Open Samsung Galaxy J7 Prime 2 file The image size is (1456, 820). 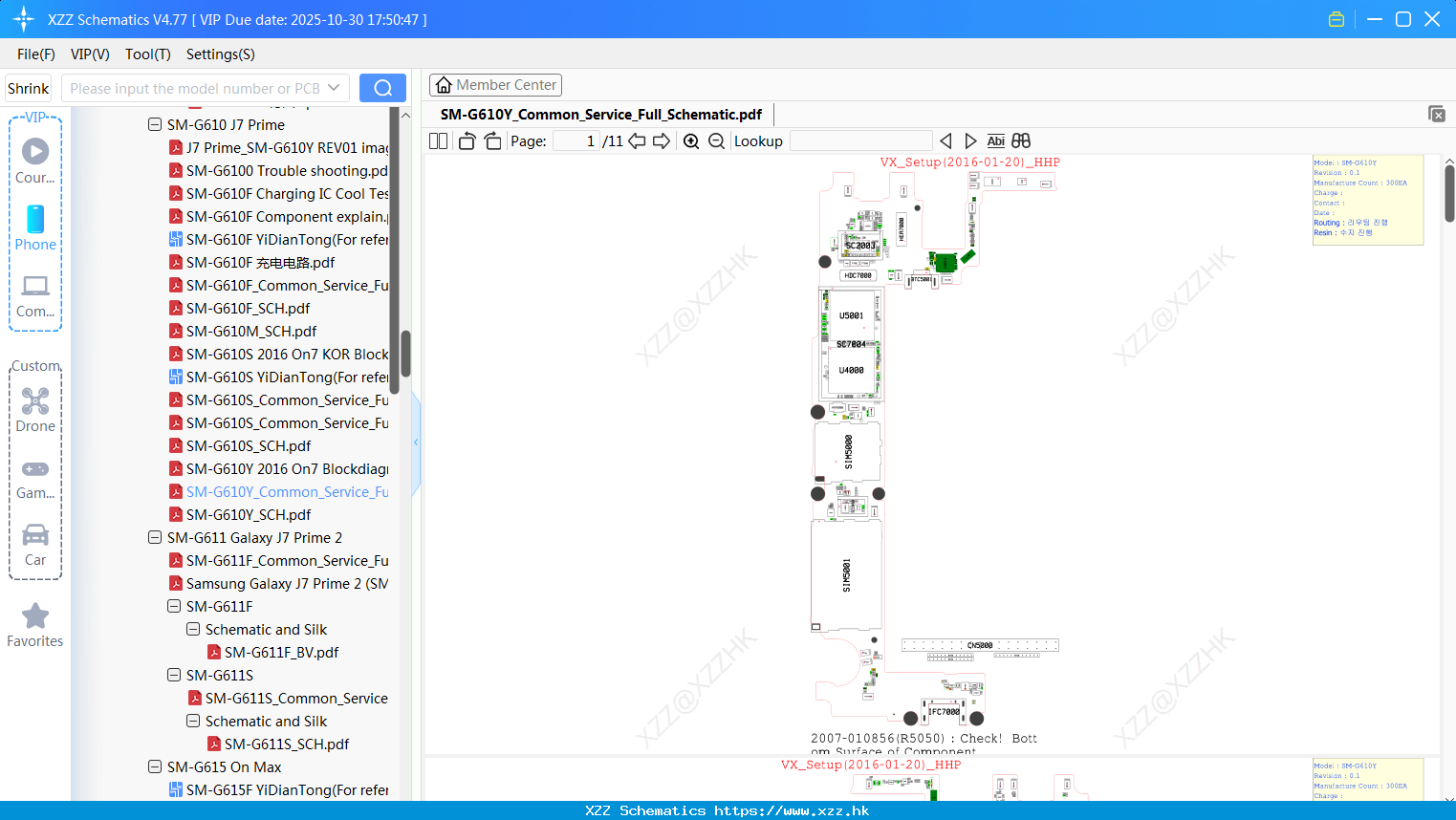[x=278, y=583]
